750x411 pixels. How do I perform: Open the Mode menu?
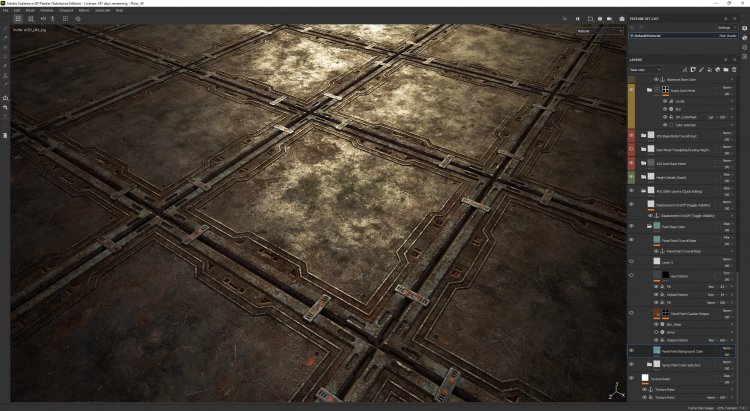click(30, 10)
